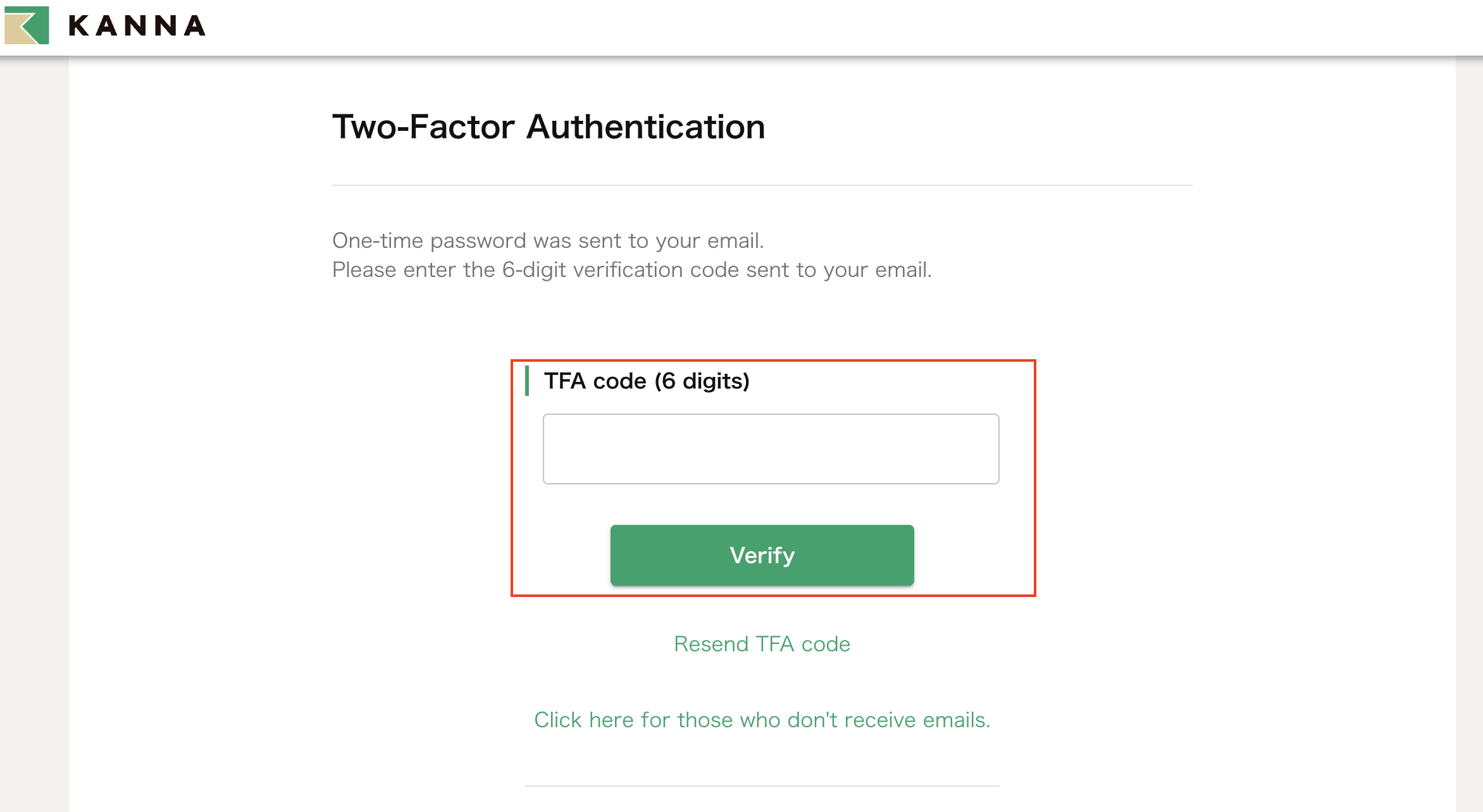Focus the TFA code input field
Screen dimensions: 1483x812
771,449
